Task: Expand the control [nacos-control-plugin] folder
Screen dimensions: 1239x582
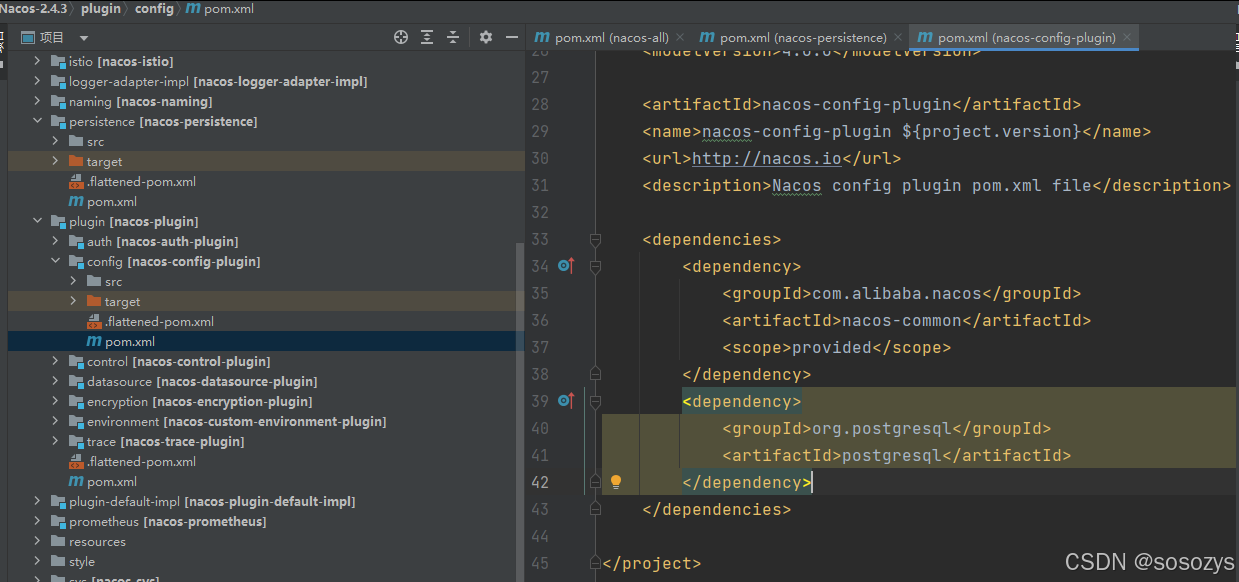Action: [x=56, y=361]
